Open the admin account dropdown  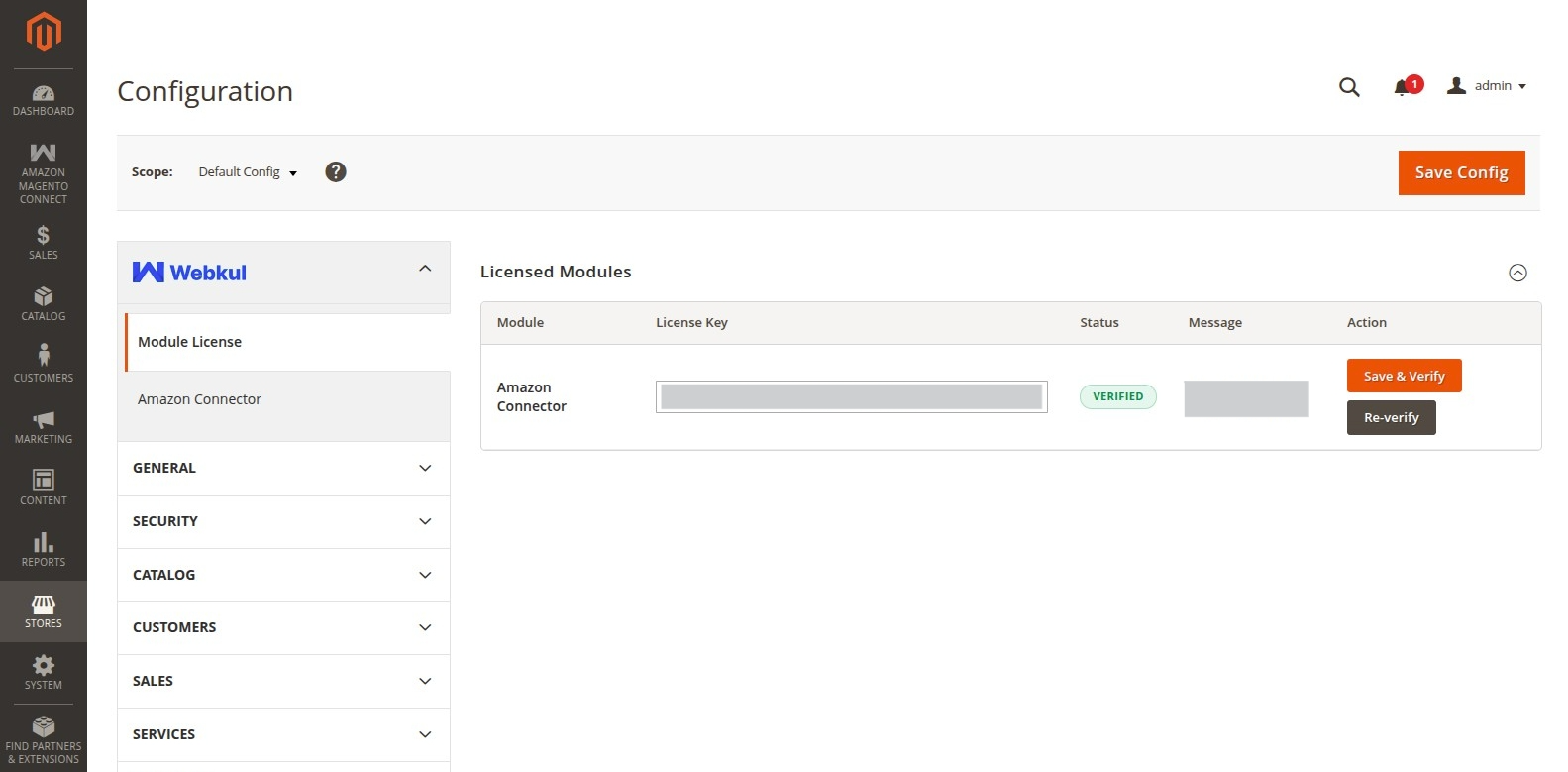click(x=1487, y=86)
